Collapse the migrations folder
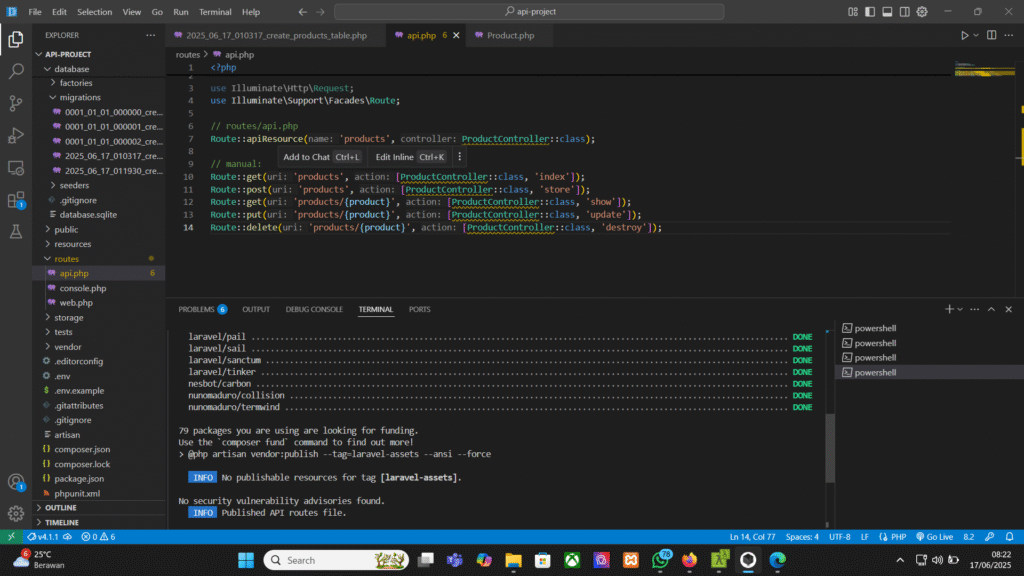The width and height of the screenshot is (1024, 576). pos(79,98)
